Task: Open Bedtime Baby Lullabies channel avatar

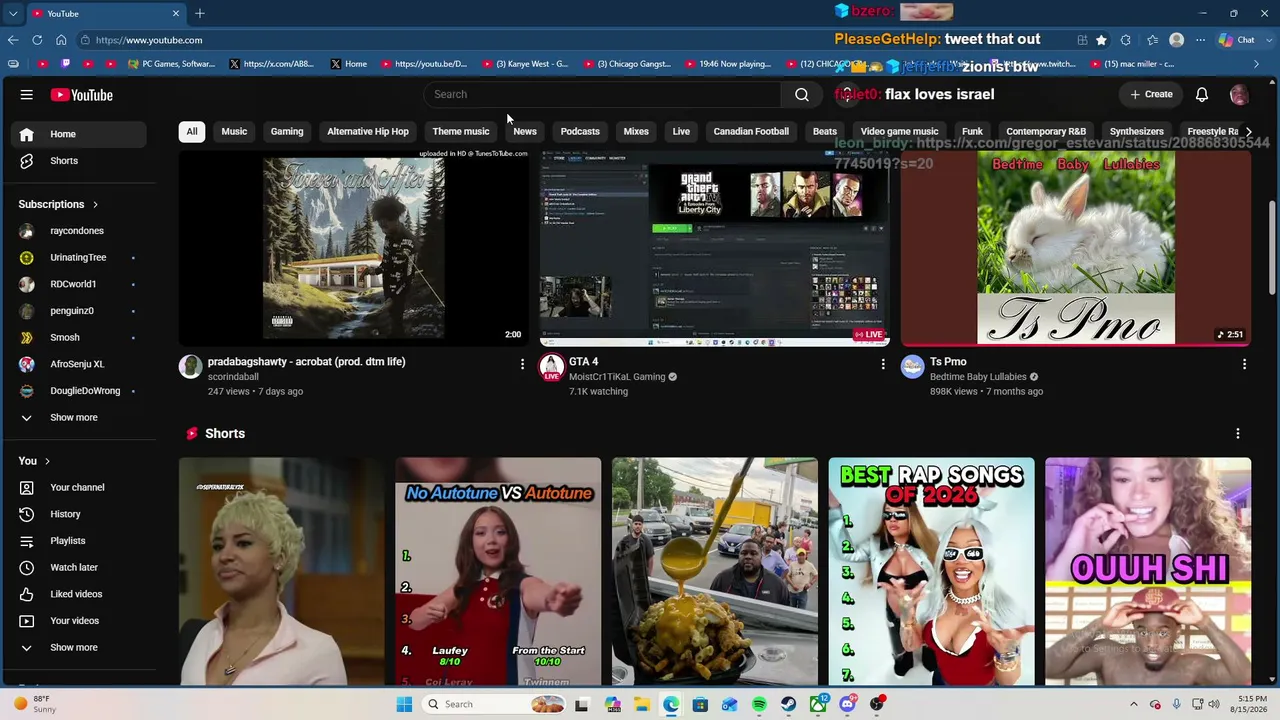Action: click(x=912, y=366)
